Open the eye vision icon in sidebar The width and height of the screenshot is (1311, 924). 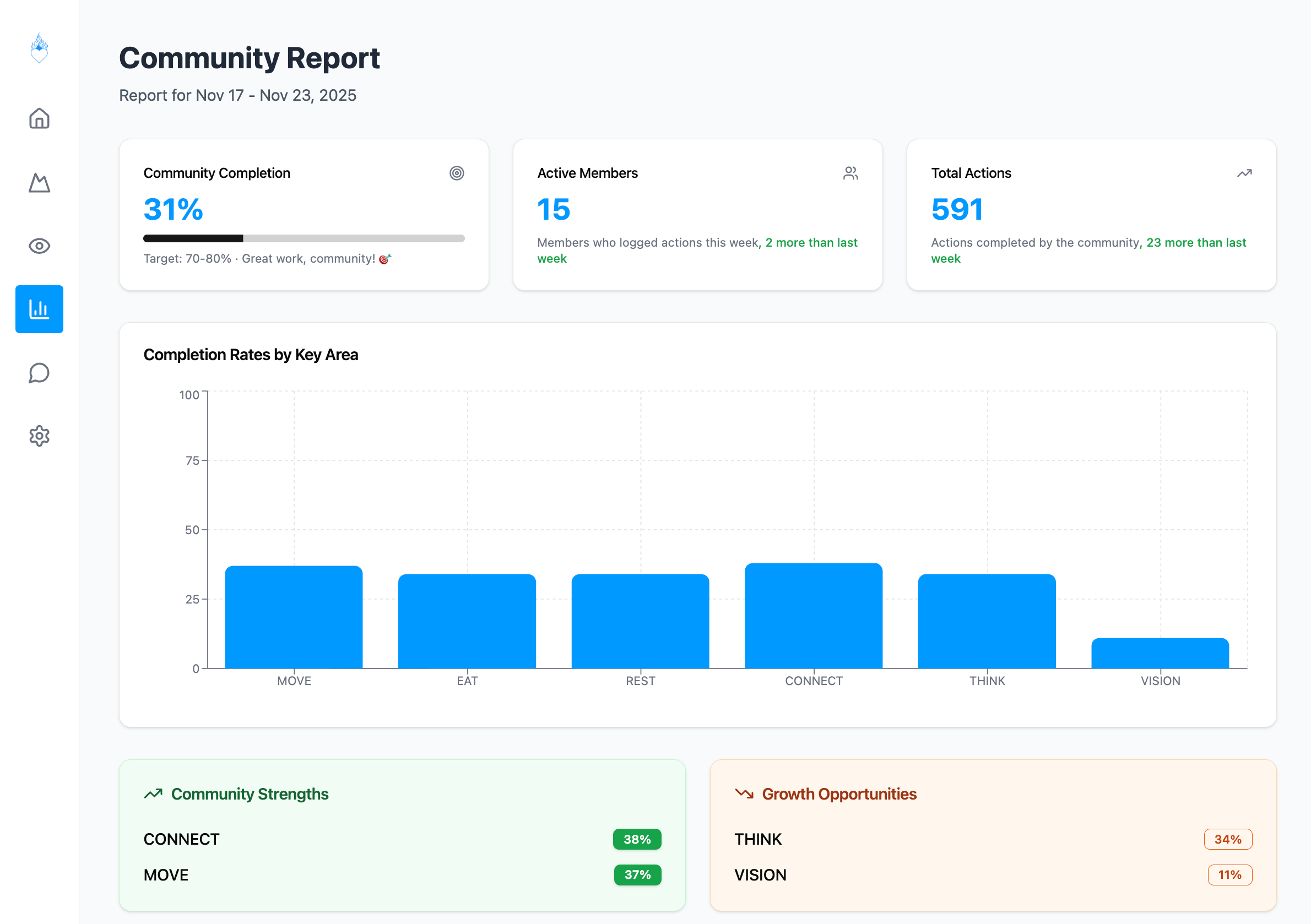click(x=39, y=246)
